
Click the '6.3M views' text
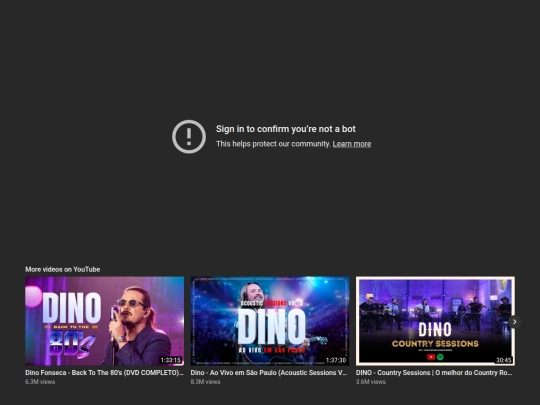click(40, 382)
